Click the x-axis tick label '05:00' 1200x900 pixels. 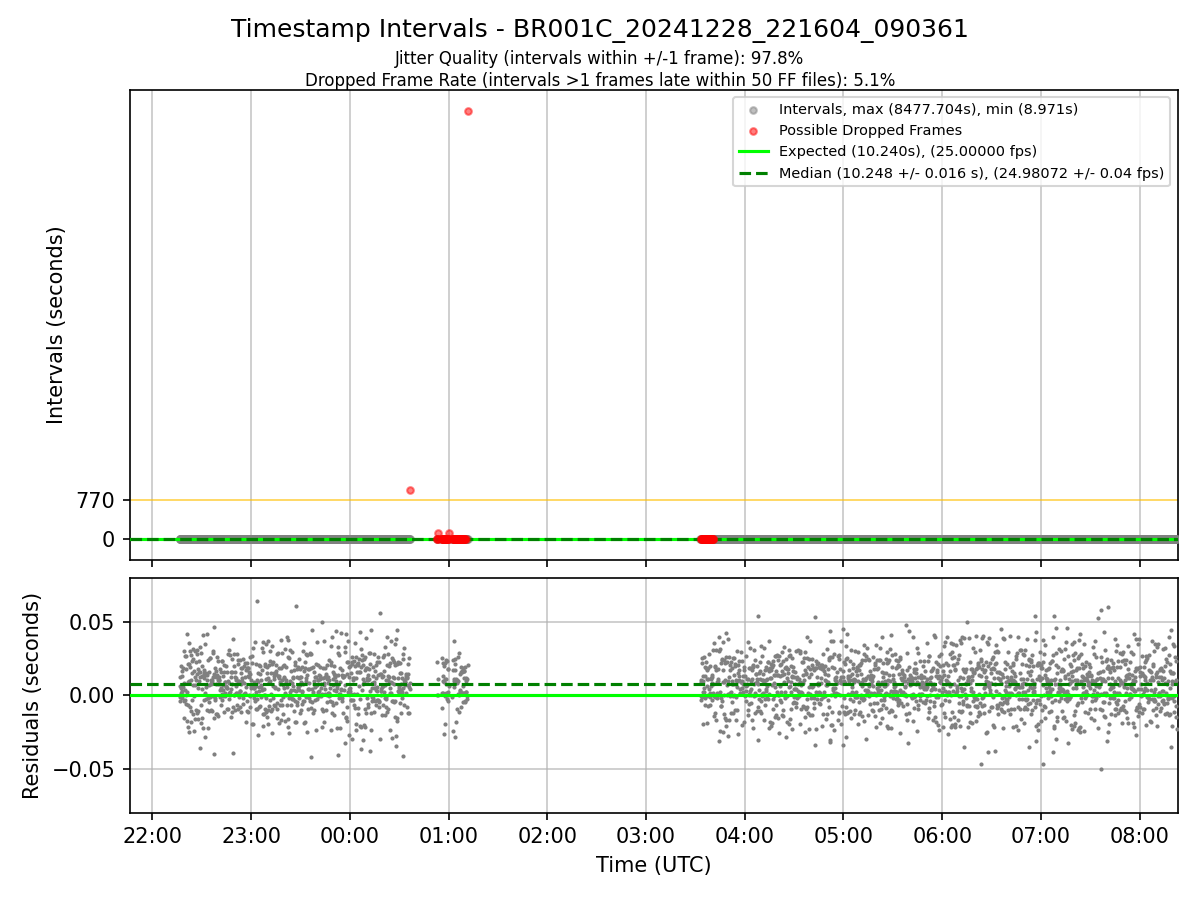843,834
